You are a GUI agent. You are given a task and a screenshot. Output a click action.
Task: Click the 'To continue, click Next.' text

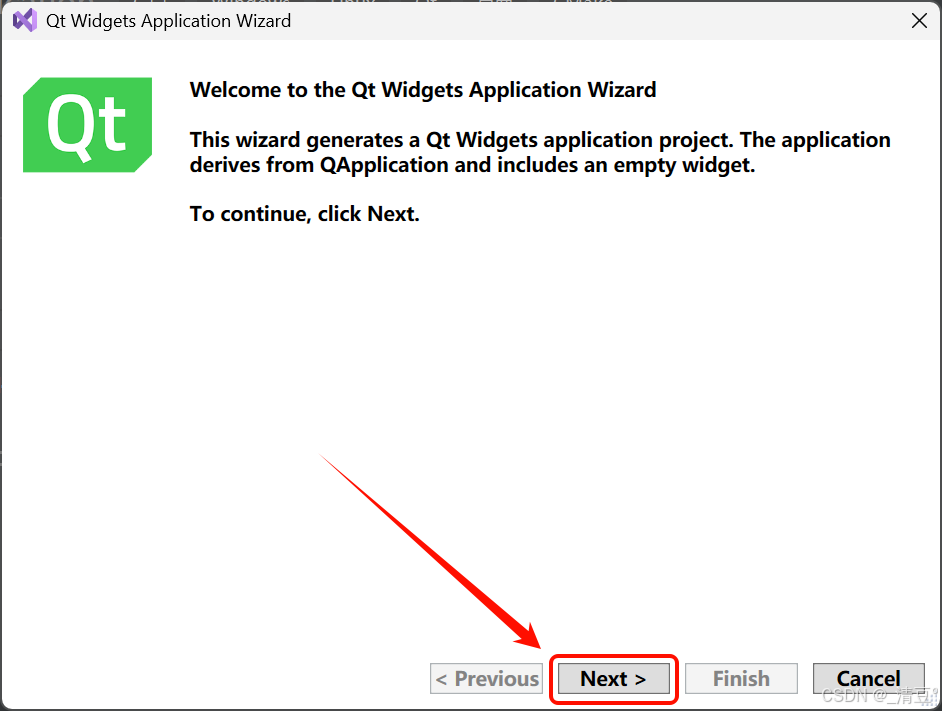click(x=305, y=214)
